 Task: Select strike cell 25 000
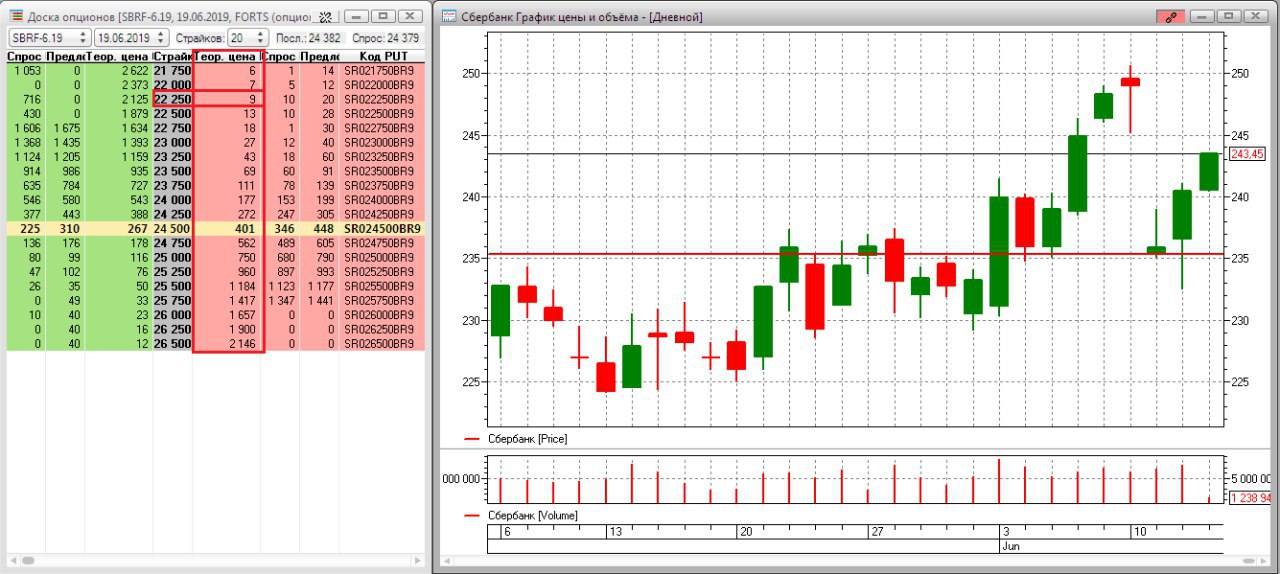point(172,257)
